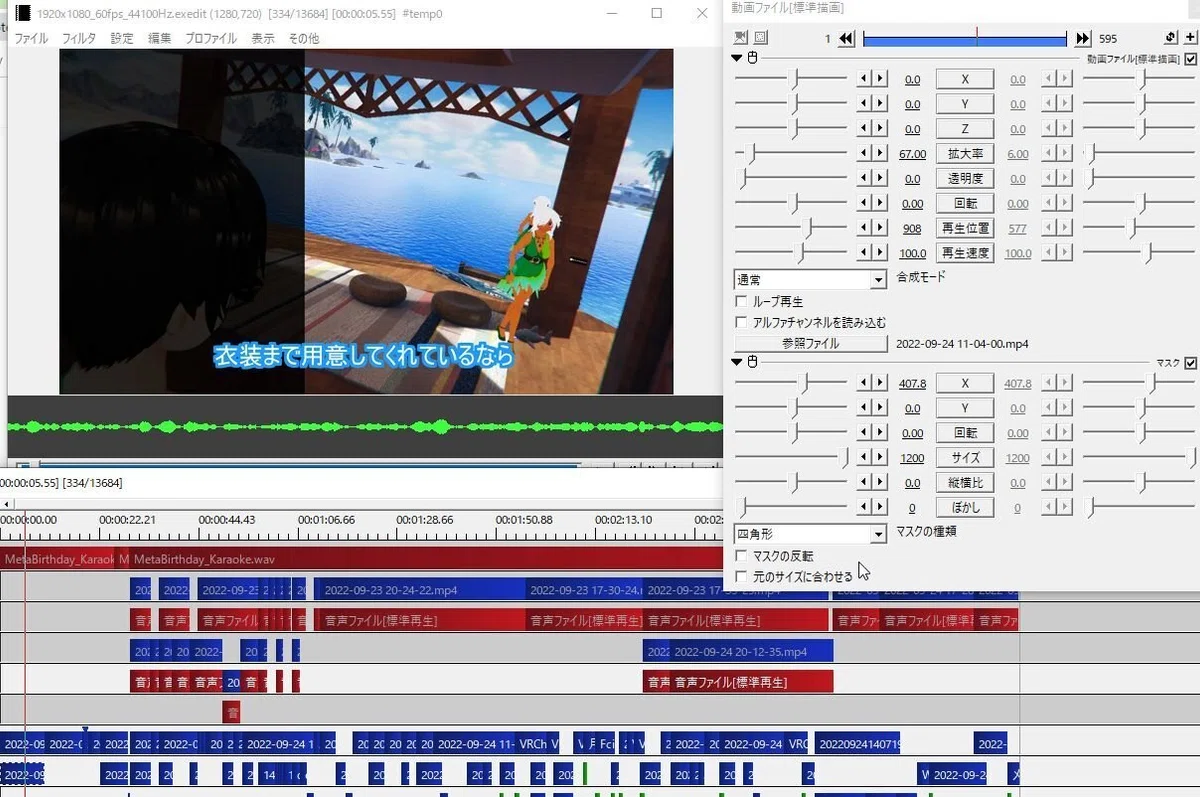Decrease 透明度 value with the left arrow
The image size is (1200, 797).
pos(864,179)
